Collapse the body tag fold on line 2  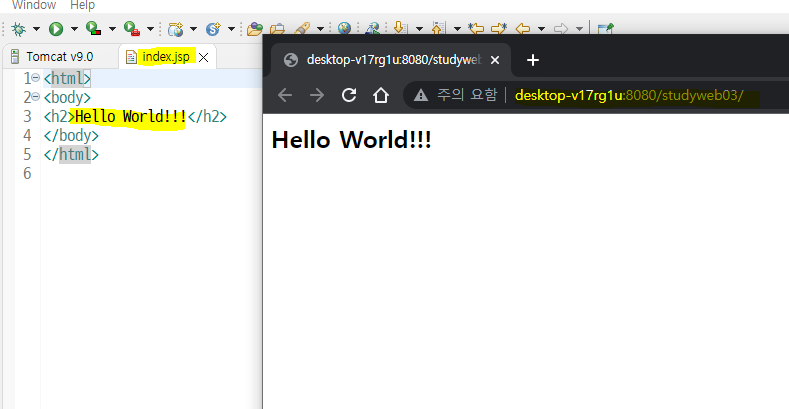[x=36, y=97]
